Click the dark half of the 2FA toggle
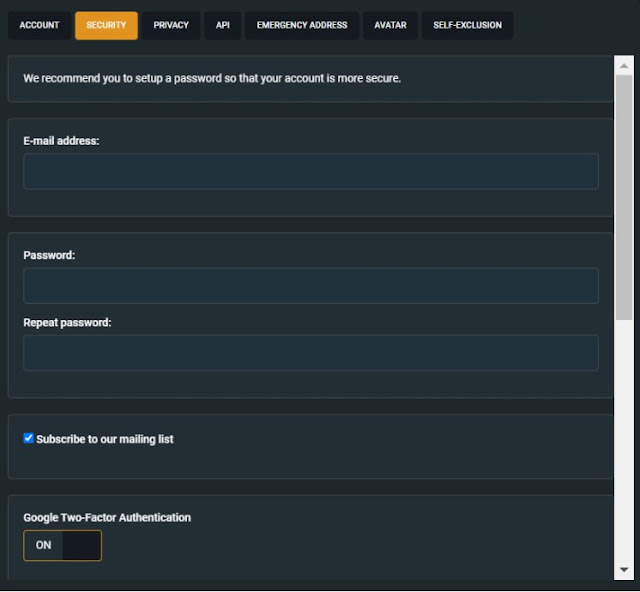The width and height of the screenshot is (640, 592). (x=82, y=545)
